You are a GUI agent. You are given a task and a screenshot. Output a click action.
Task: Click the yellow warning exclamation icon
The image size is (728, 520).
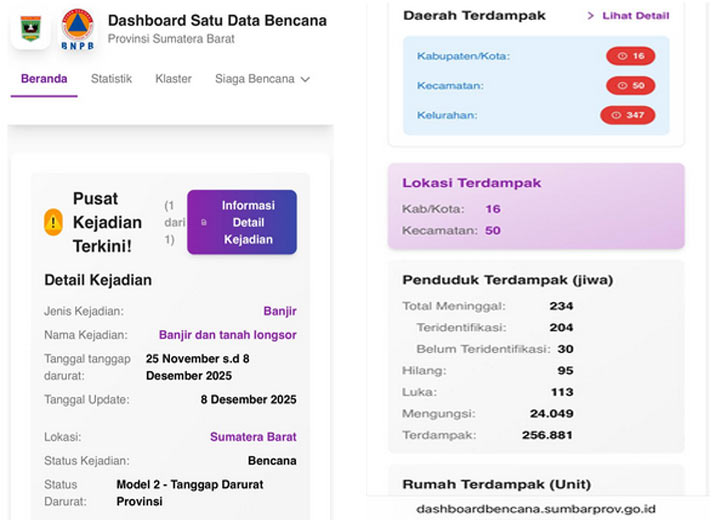[54, 222]
